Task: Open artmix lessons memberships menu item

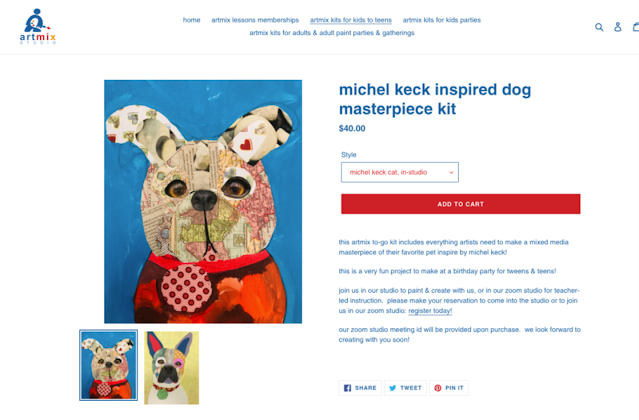Action: click(255, 20)
